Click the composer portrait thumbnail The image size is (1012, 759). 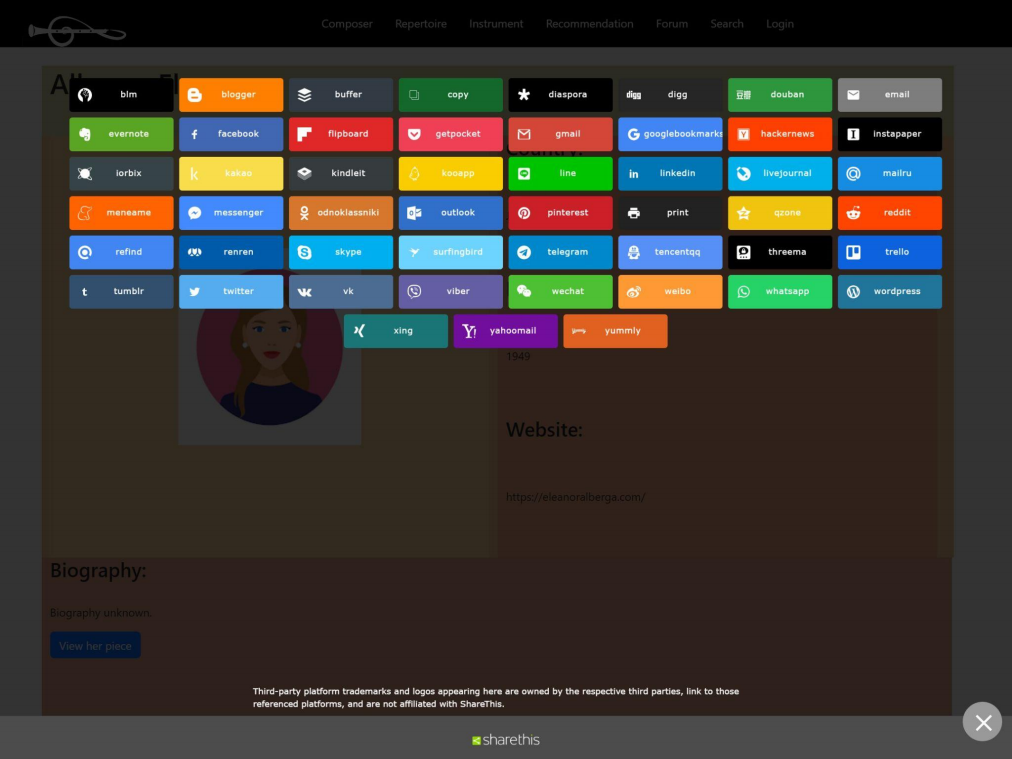coord(270,380)
